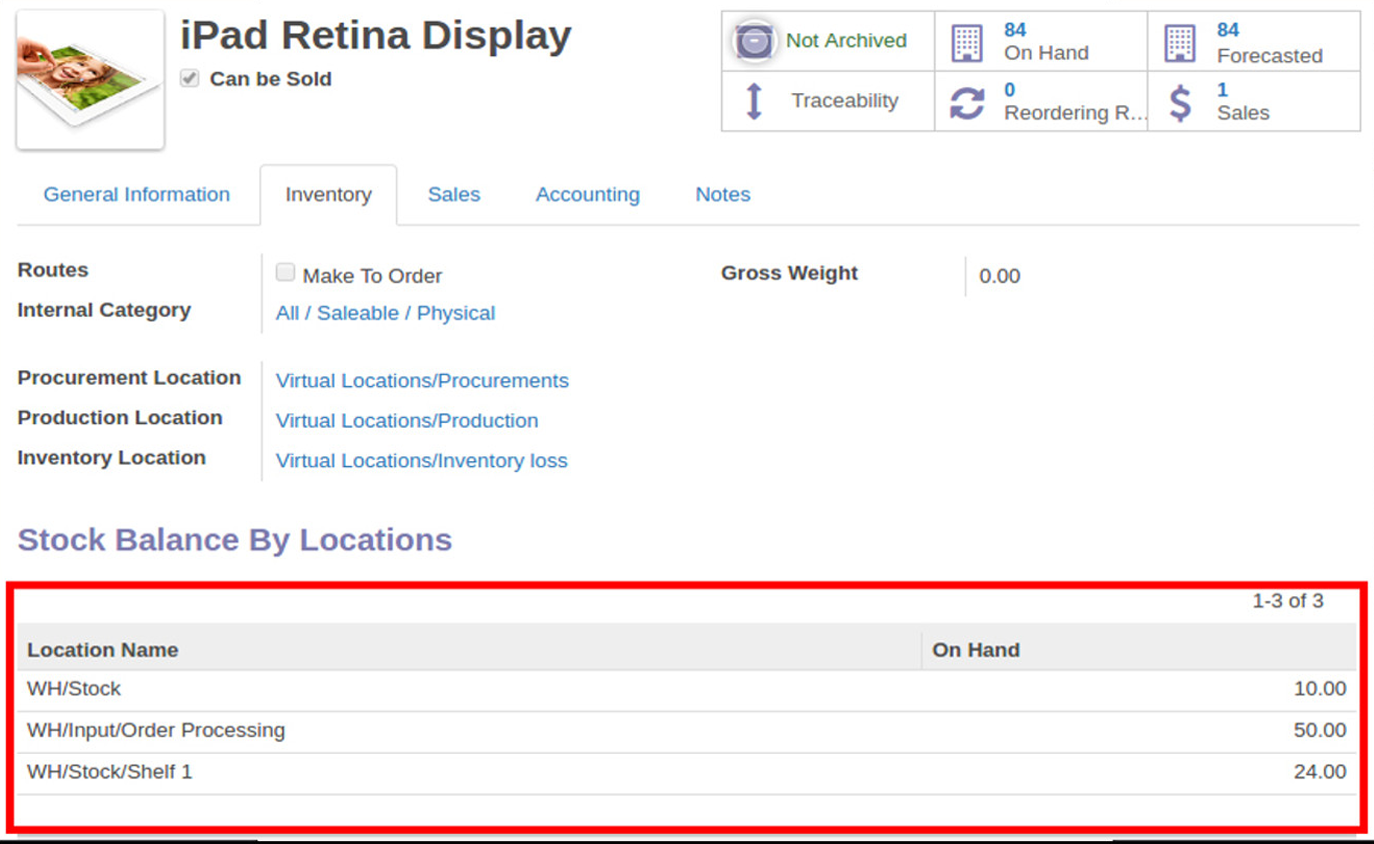Toggle the Can be Sold checkbox

(190, 78)
